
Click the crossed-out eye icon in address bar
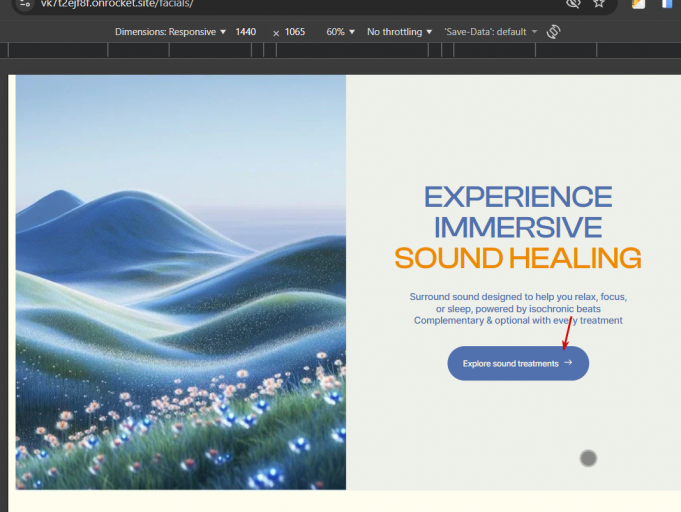[x=573, y=3]
